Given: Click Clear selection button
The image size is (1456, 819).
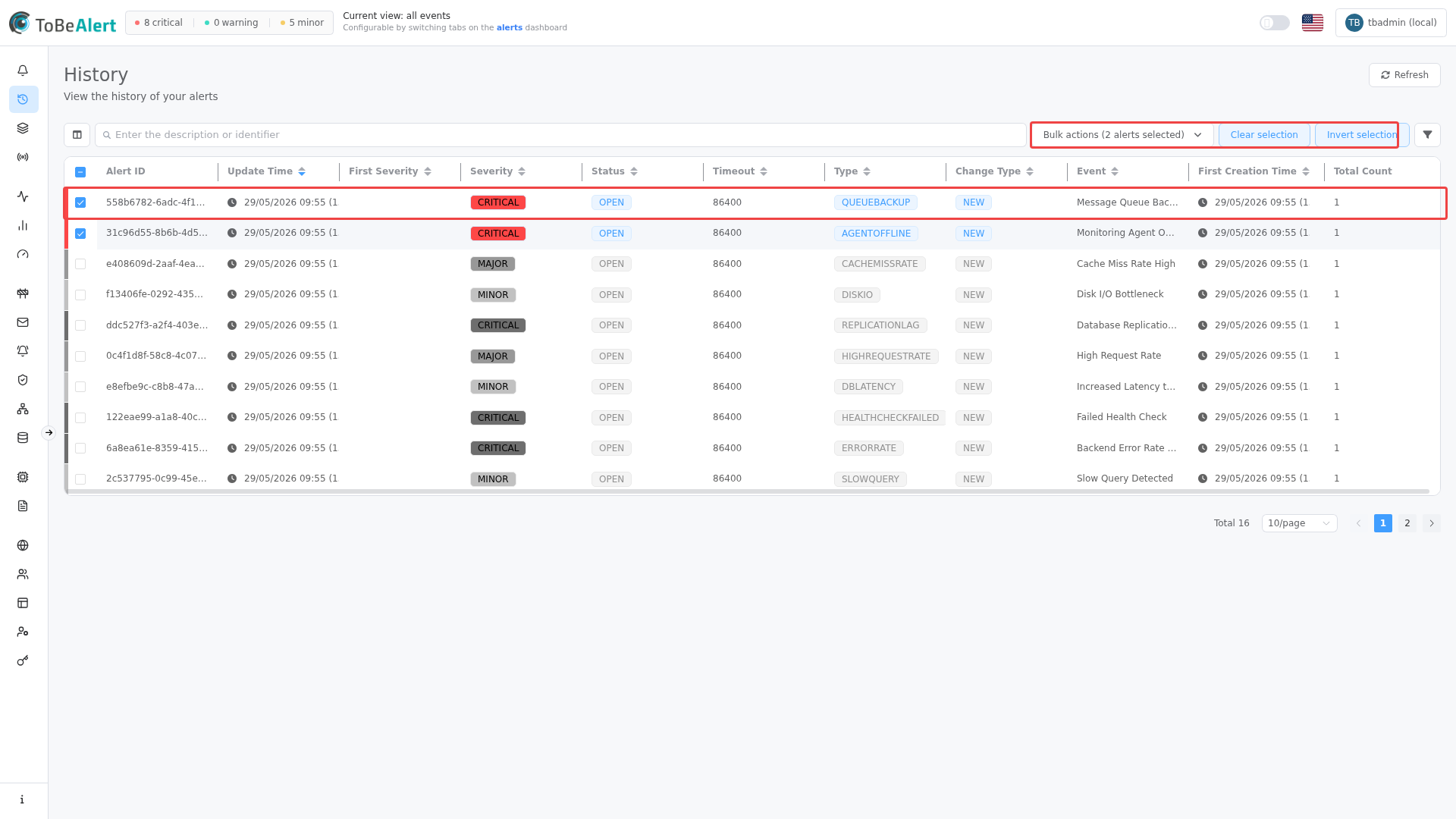Looking at the screenshot, I should [x=1264, y=135].
